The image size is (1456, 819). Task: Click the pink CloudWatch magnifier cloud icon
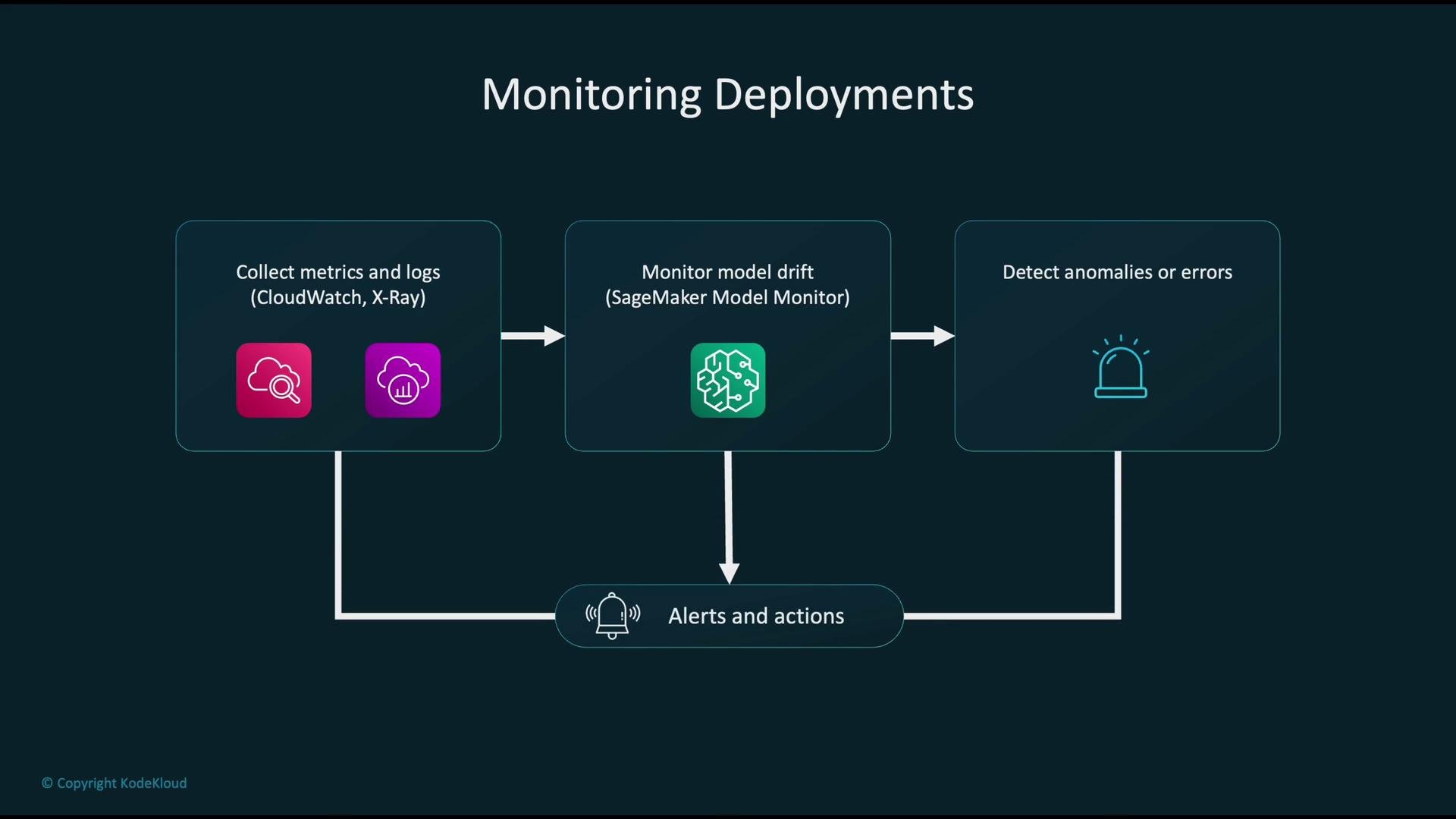pos(274,380)
